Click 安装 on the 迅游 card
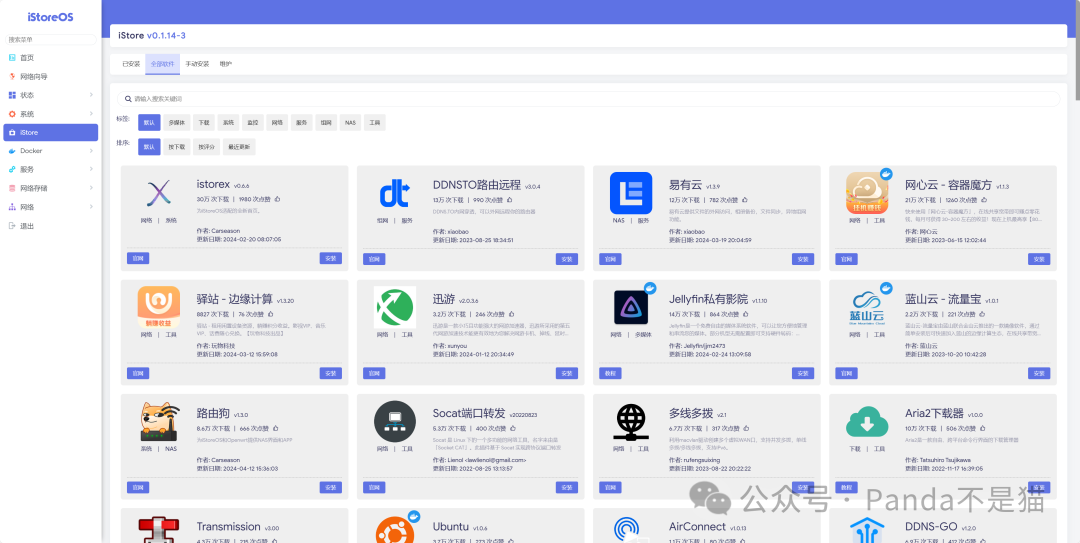Viewport: 1080px width, 543px height. [x=567, y=373]
